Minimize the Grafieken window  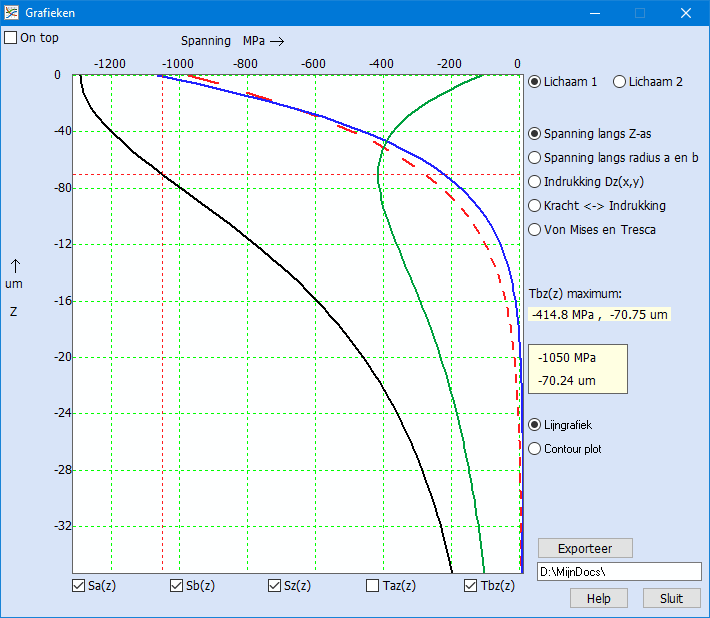point(595,13)
